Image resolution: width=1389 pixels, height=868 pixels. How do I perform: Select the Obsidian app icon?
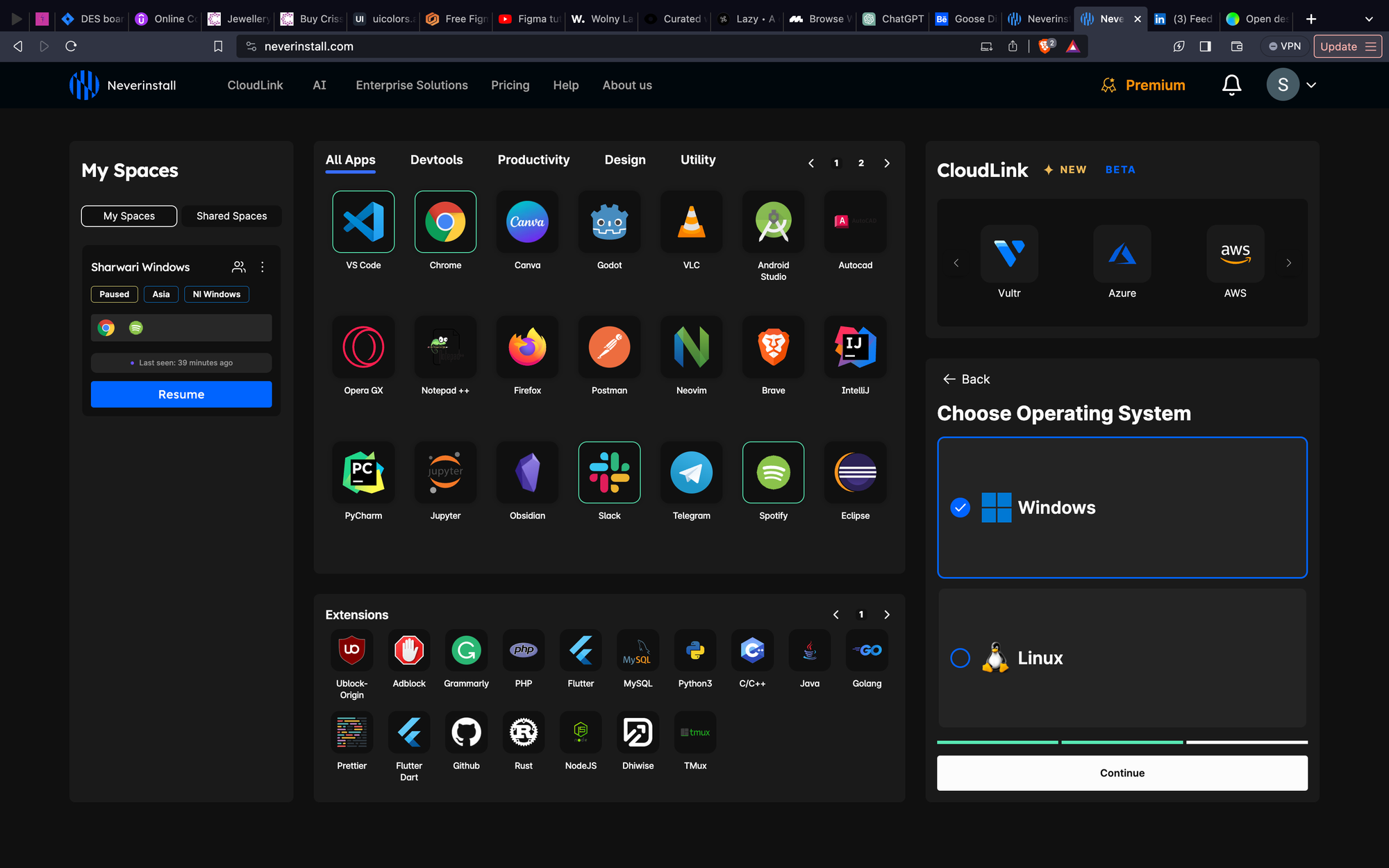pos(527,473)
